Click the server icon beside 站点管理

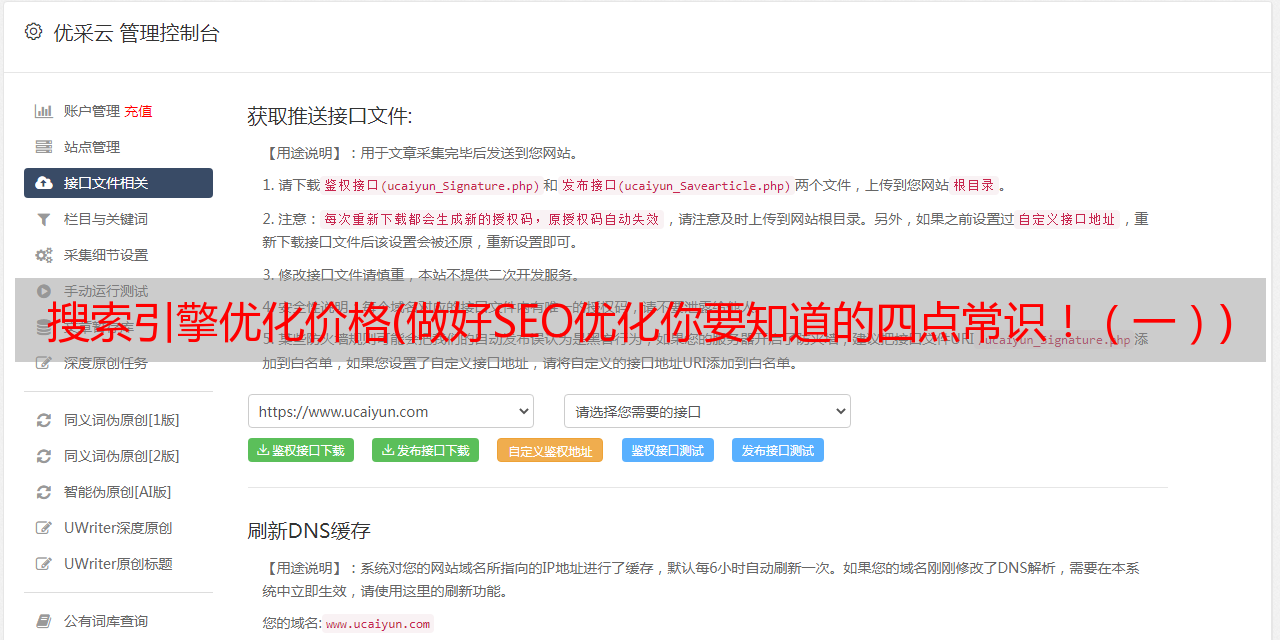coord(44,147)
